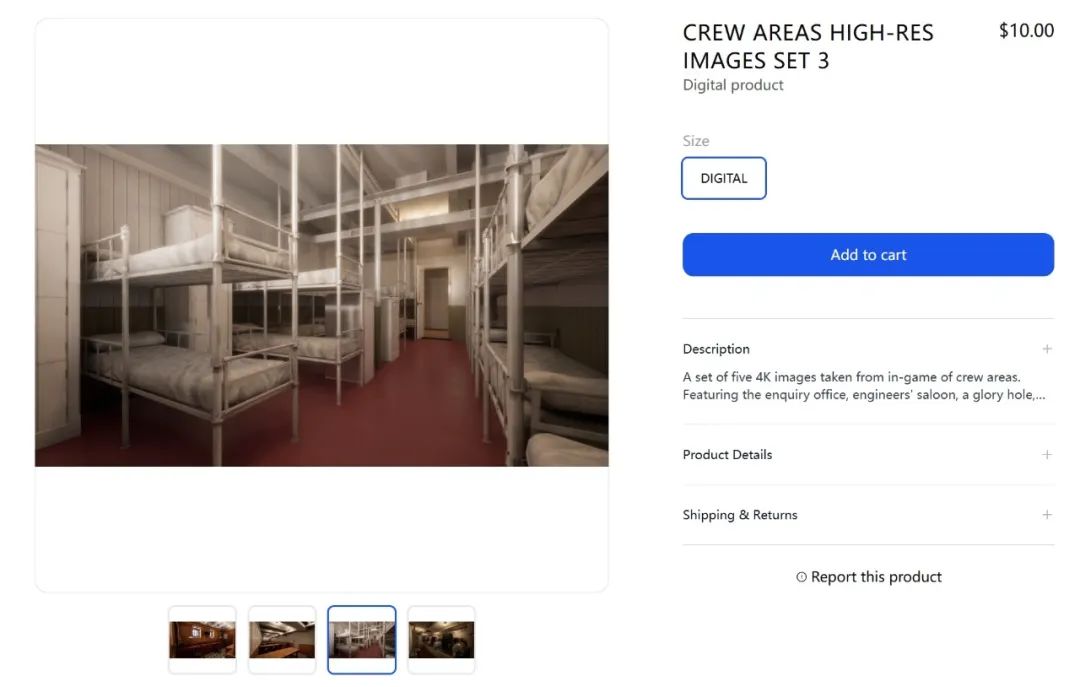Click the plus icon beside Product Details
Viewport: 1080px width, 687px height.
(x=1046, y=455)
